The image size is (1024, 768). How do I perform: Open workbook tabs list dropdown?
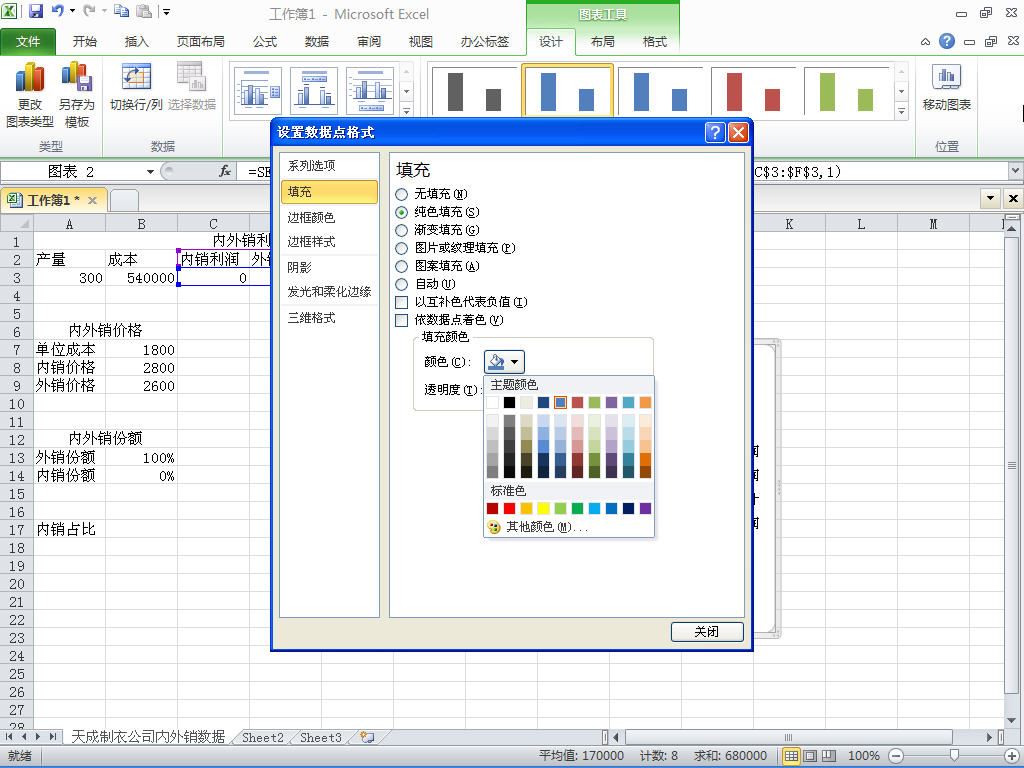click(x=991, y=198)
